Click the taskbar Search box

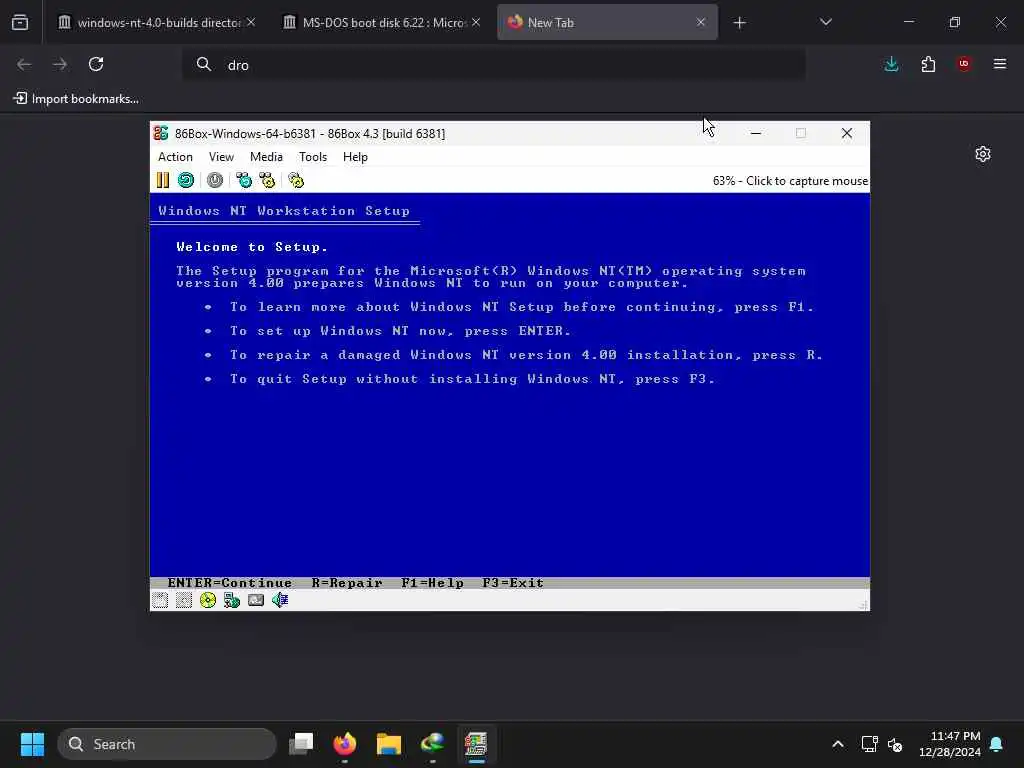tap(167, 744)
